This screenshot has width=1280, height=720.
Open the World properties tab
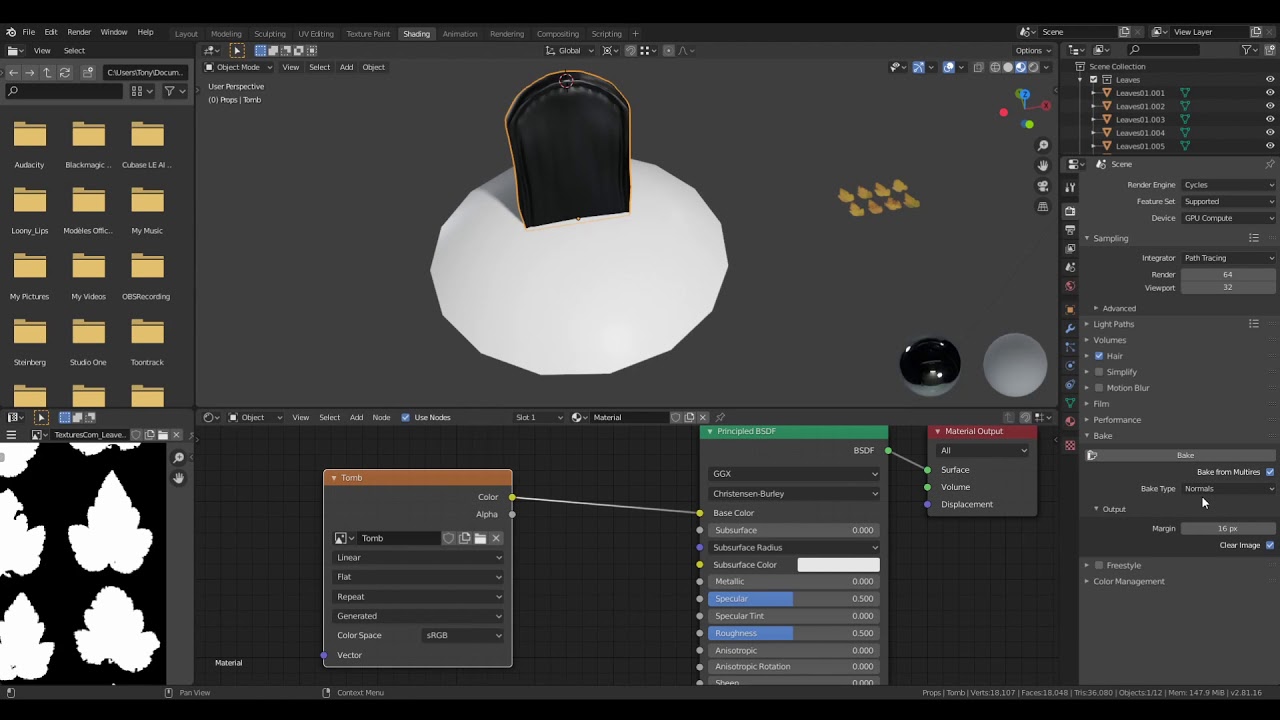click(1070, 287)
